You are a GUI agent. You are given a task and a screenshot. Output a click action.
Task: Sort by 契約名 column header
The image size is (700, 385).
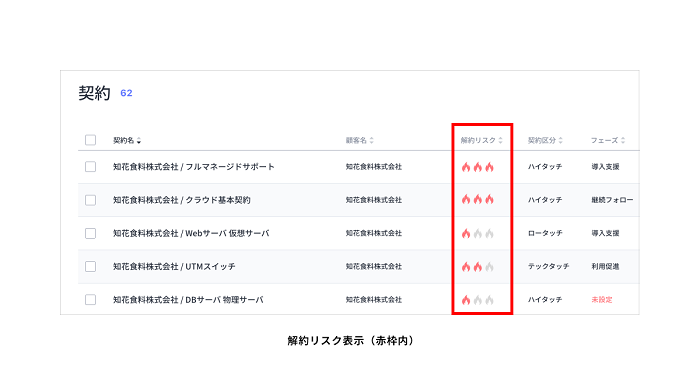click(x=127, y=140)
